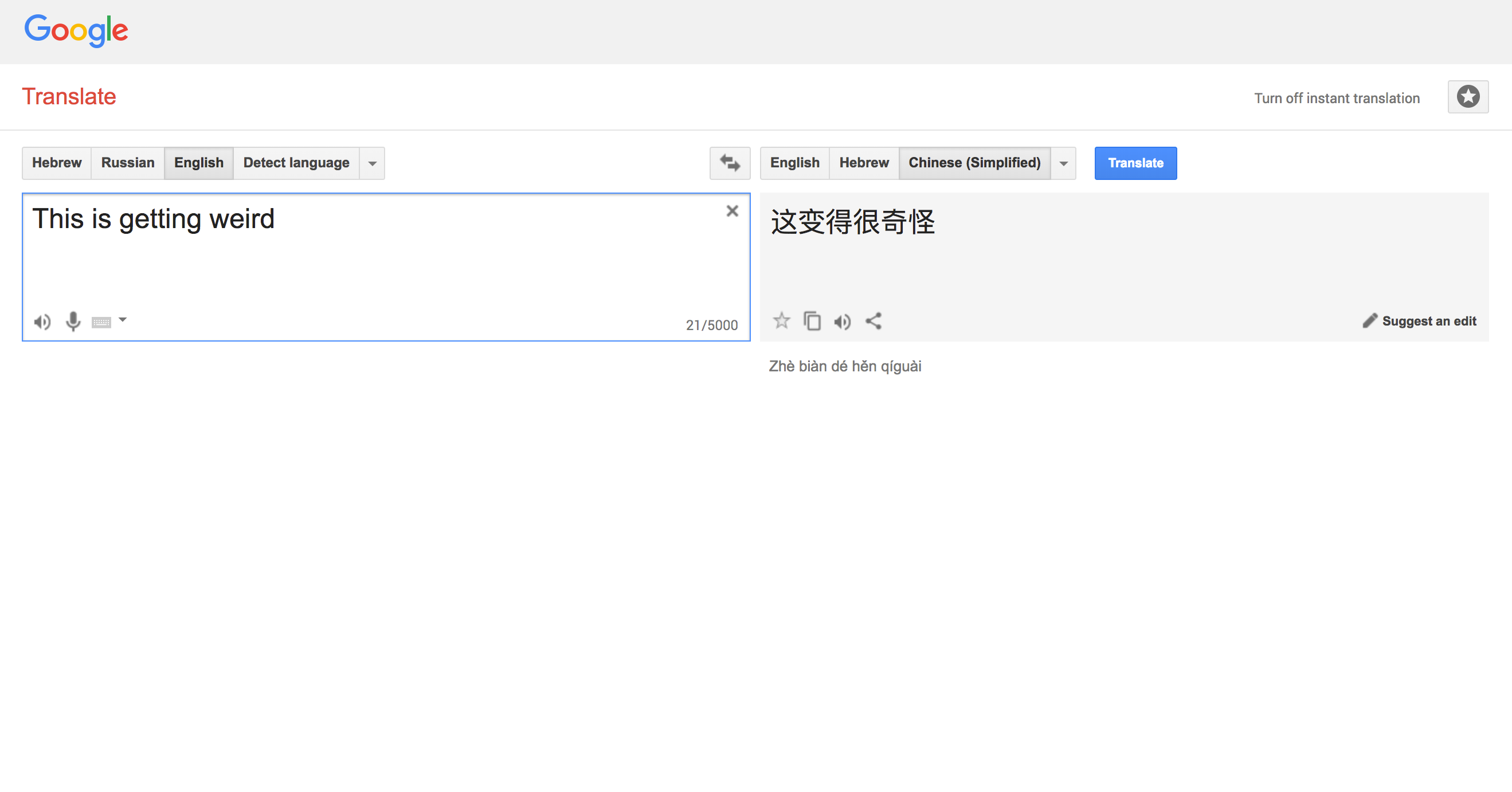Viewport: 1512px width, 792px height.
Task: Save translation with the star icon
Action: tap(781, 321)
